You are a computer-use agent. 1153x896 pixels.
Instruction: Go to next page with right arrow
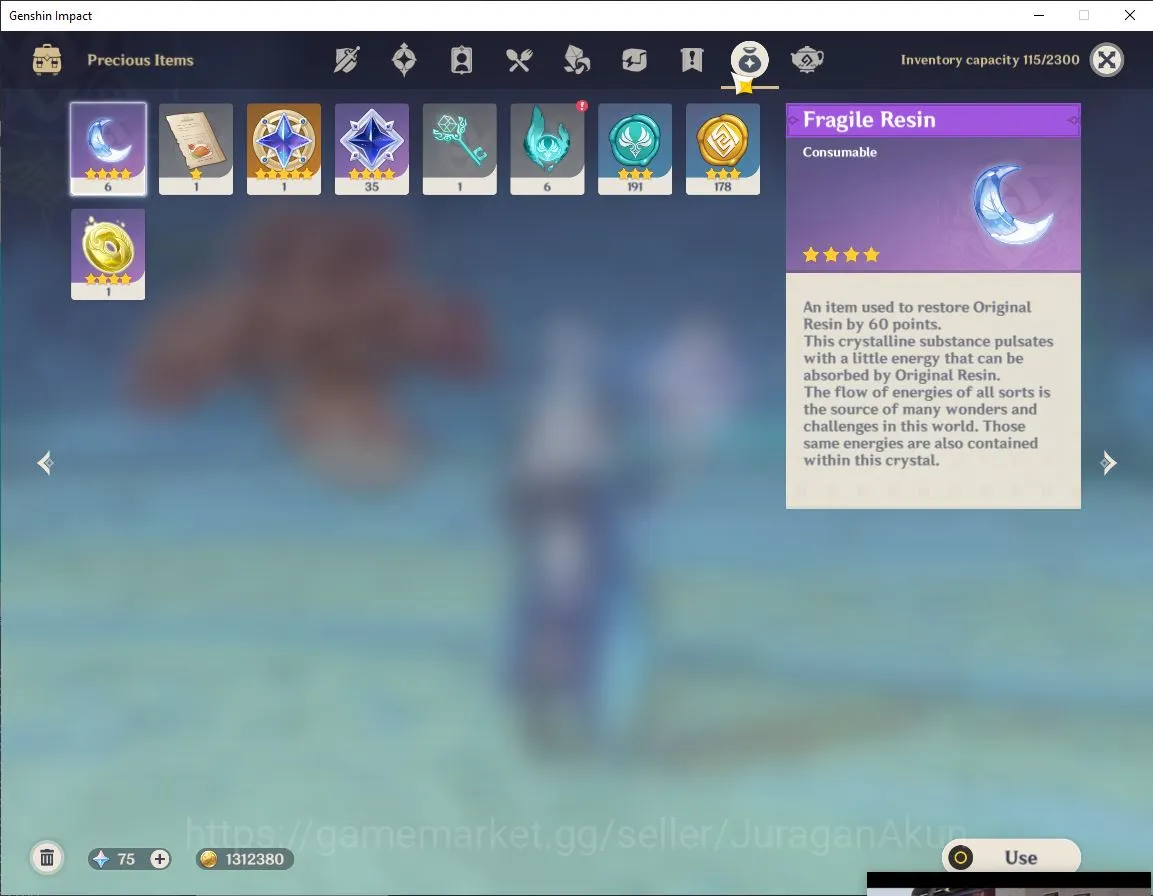coord(1108,463)
